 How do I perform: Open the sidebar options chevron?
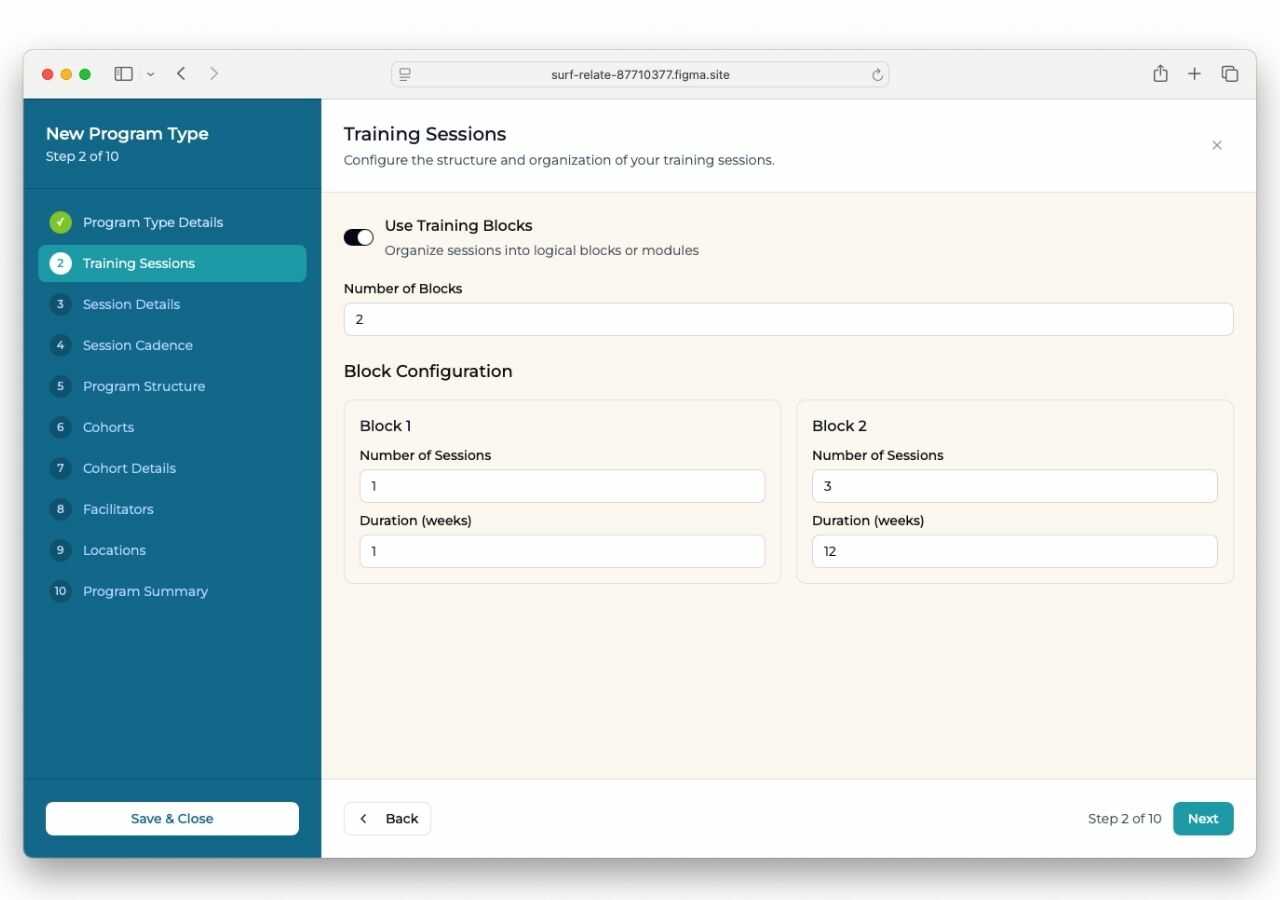[x=150, y=74]
